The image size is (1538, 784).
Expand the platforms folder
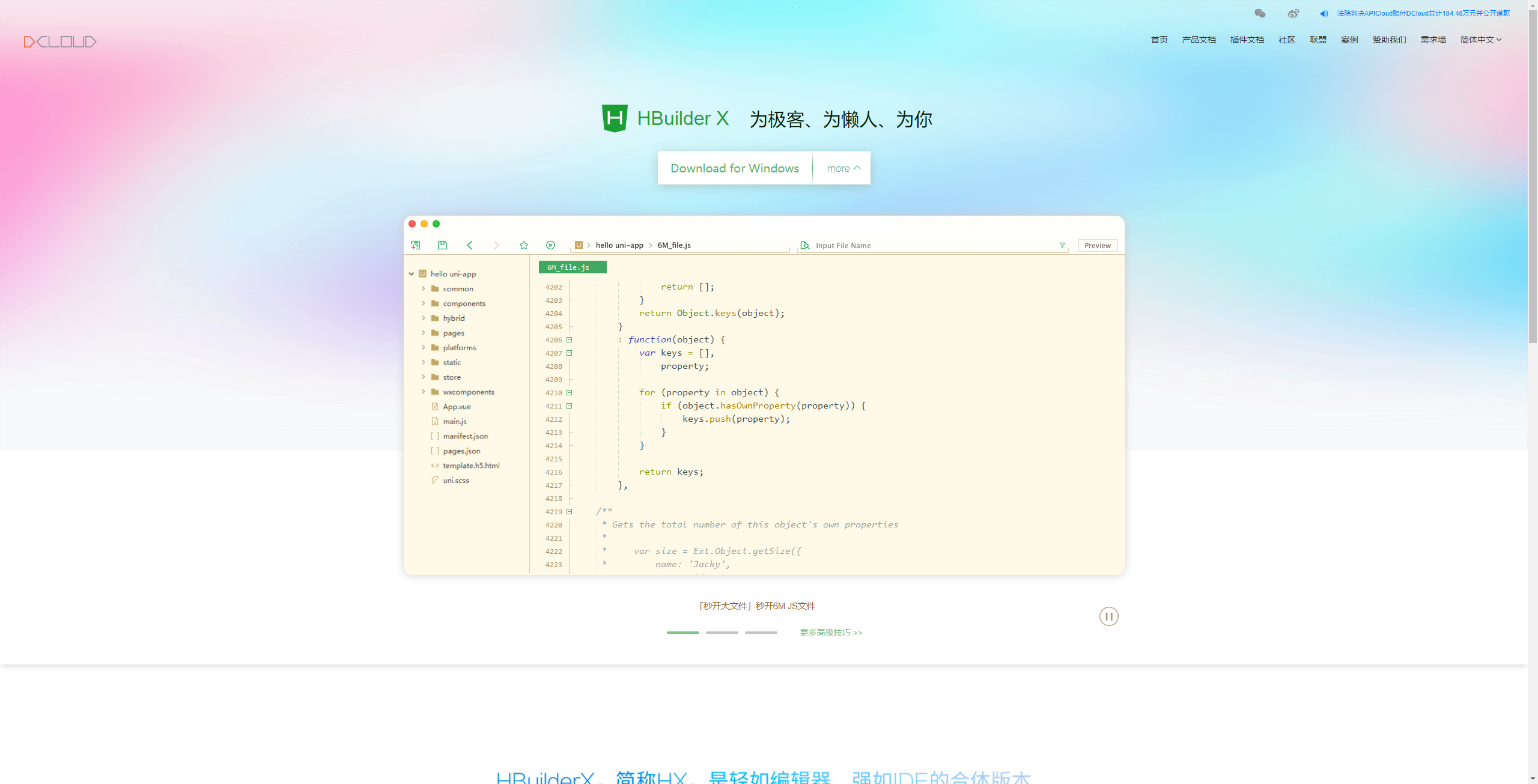[x=424, y=347]
